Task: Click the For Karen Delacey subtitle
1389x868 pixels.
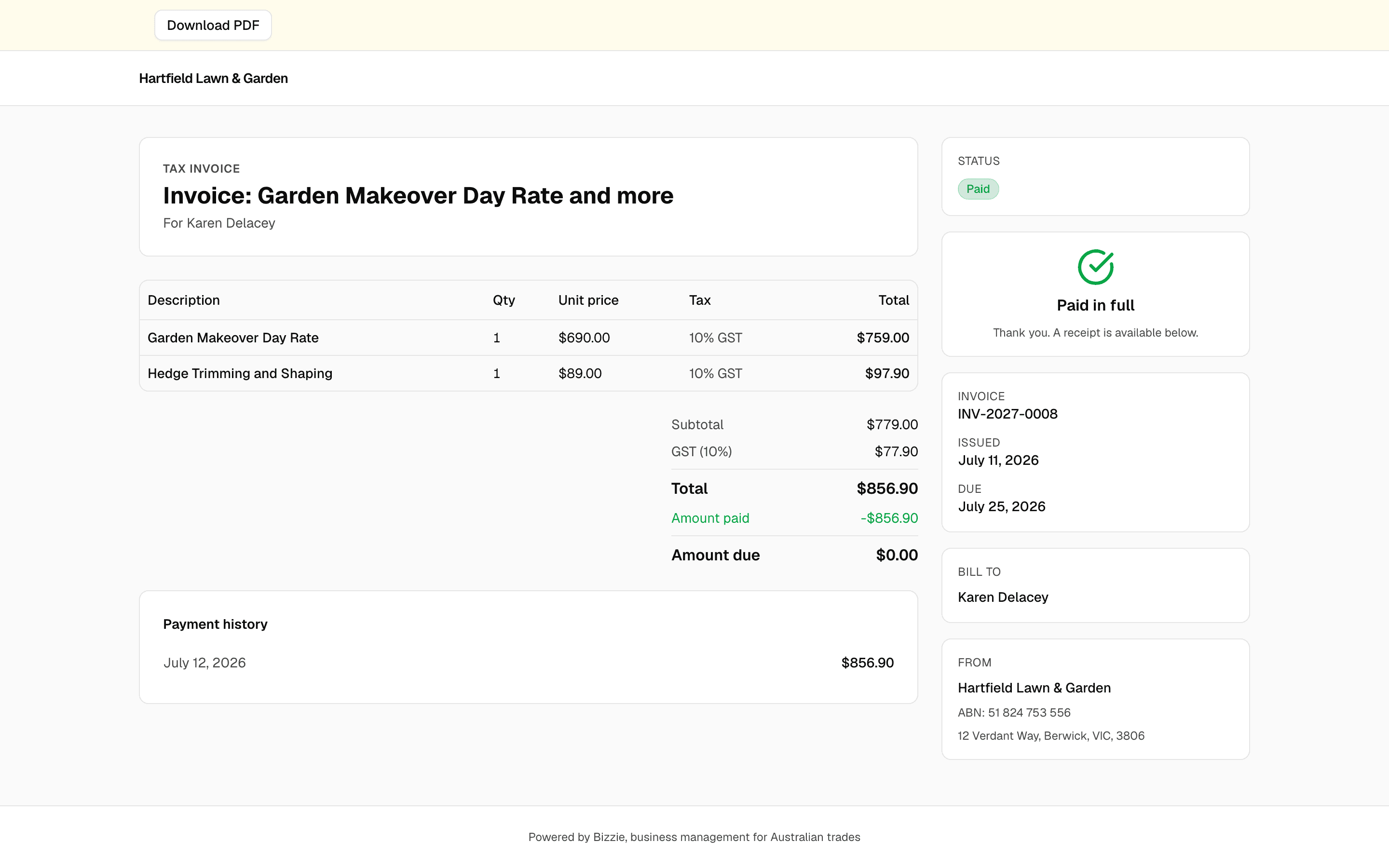Action: tap(218, 223)
